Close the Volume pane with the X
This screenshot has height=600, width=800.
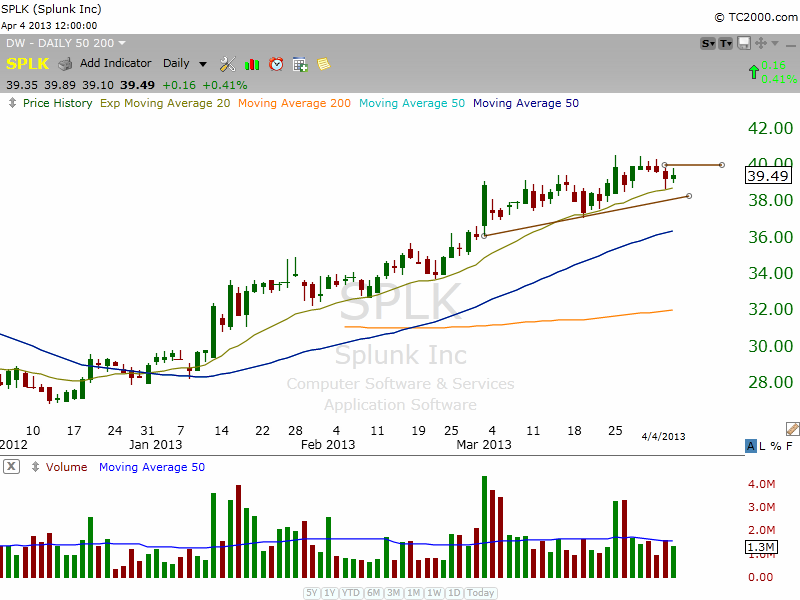[11, 466]
